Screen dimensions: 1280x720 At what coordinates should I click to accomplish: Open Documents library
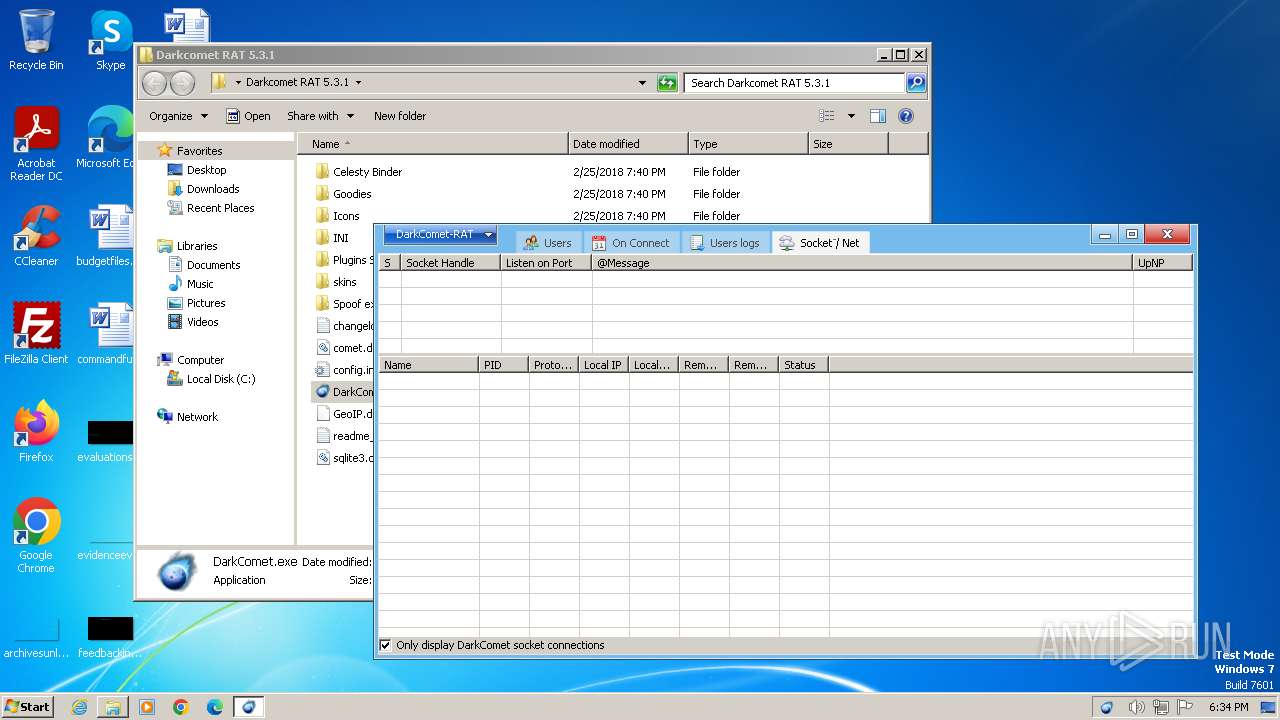213,265
